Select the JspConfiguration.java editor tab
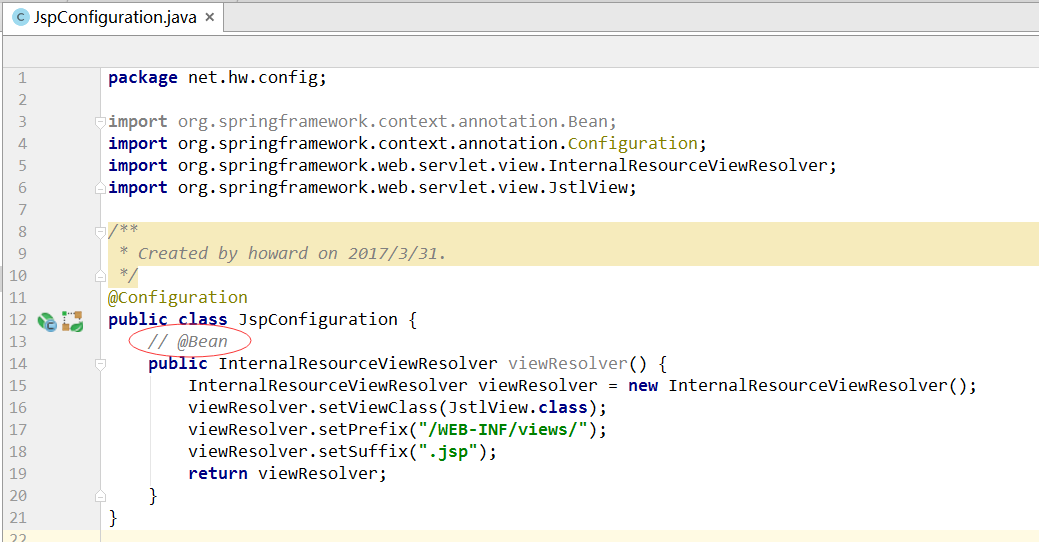1039x542 pixels. coord(114,17)
